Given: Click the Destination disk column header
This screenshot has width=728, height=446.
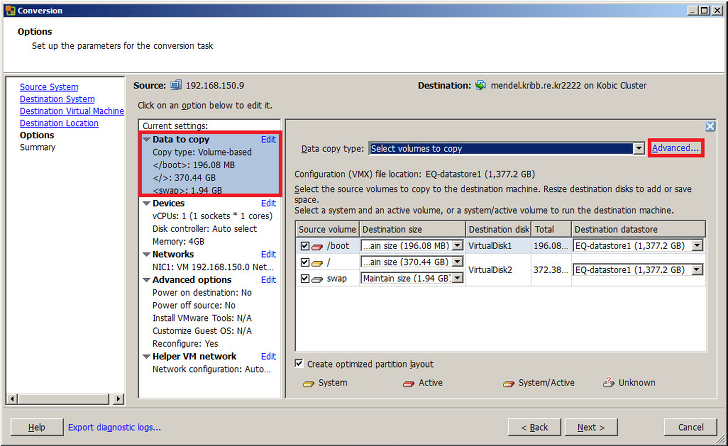Looking at the screenshot, I should click(499, 229).
